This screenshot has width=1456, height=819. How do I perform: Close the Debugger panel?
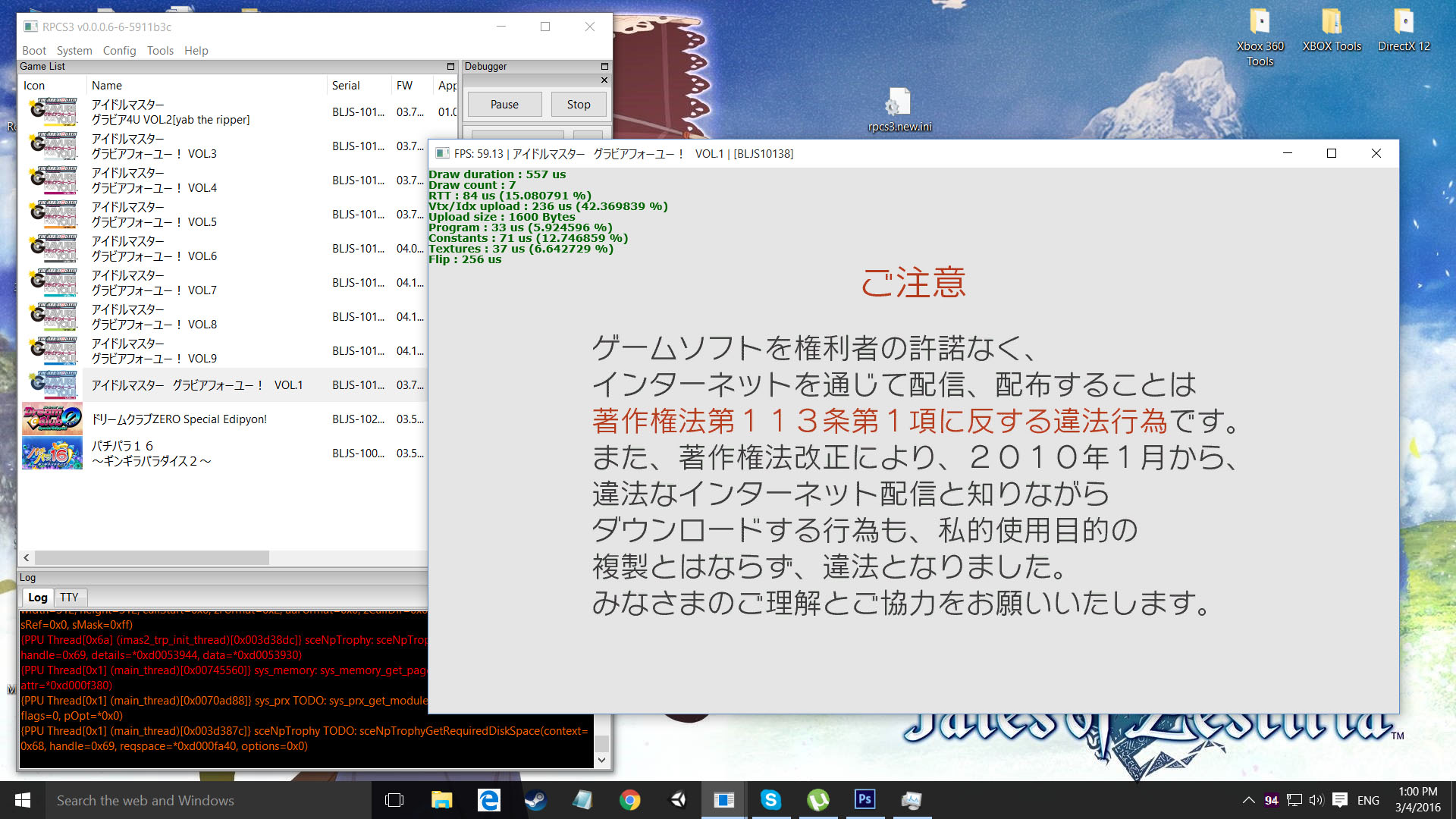[x=604, y=80]
